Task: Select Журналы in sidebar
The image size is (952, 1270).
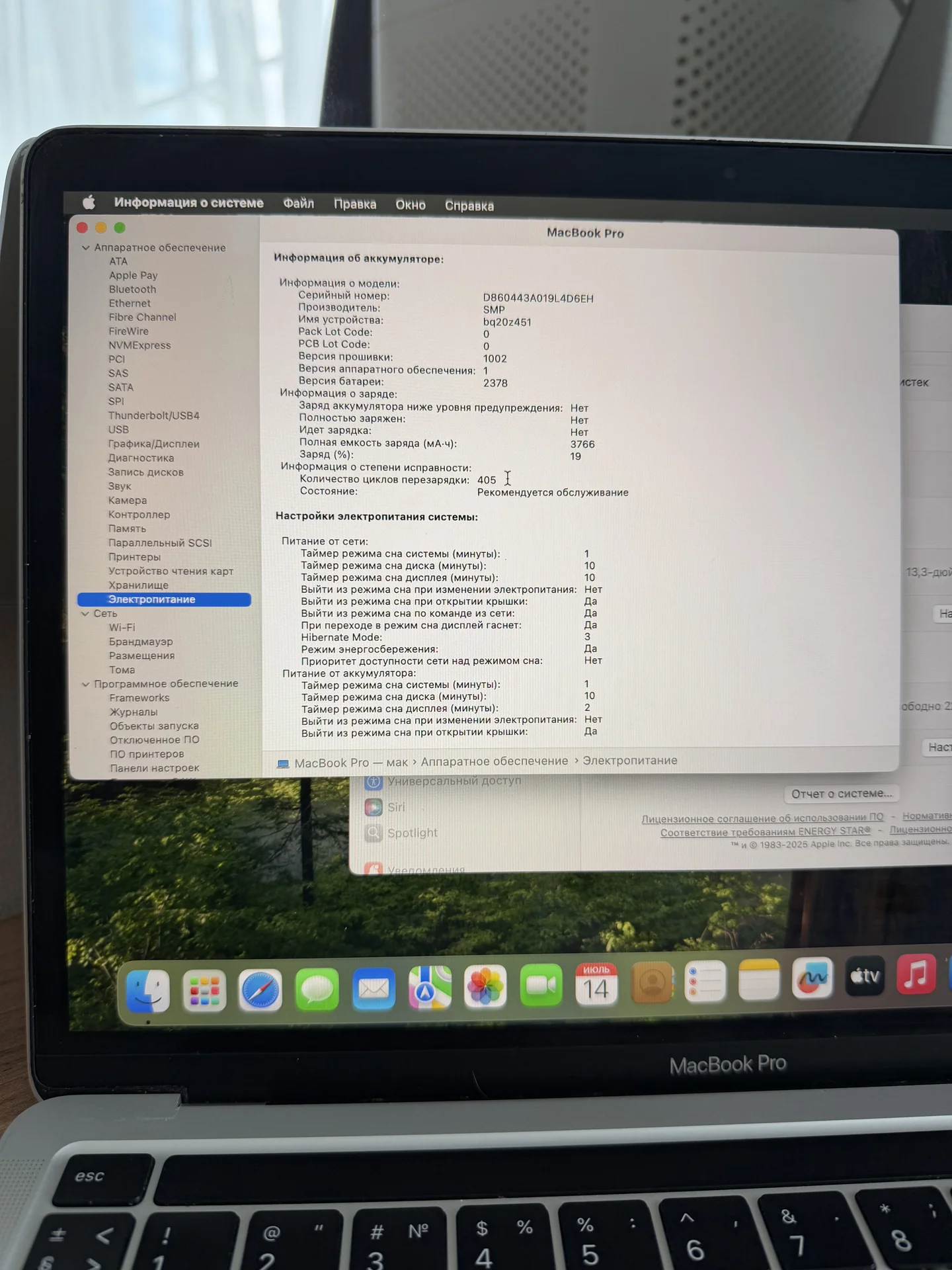Action: [134, 712]
